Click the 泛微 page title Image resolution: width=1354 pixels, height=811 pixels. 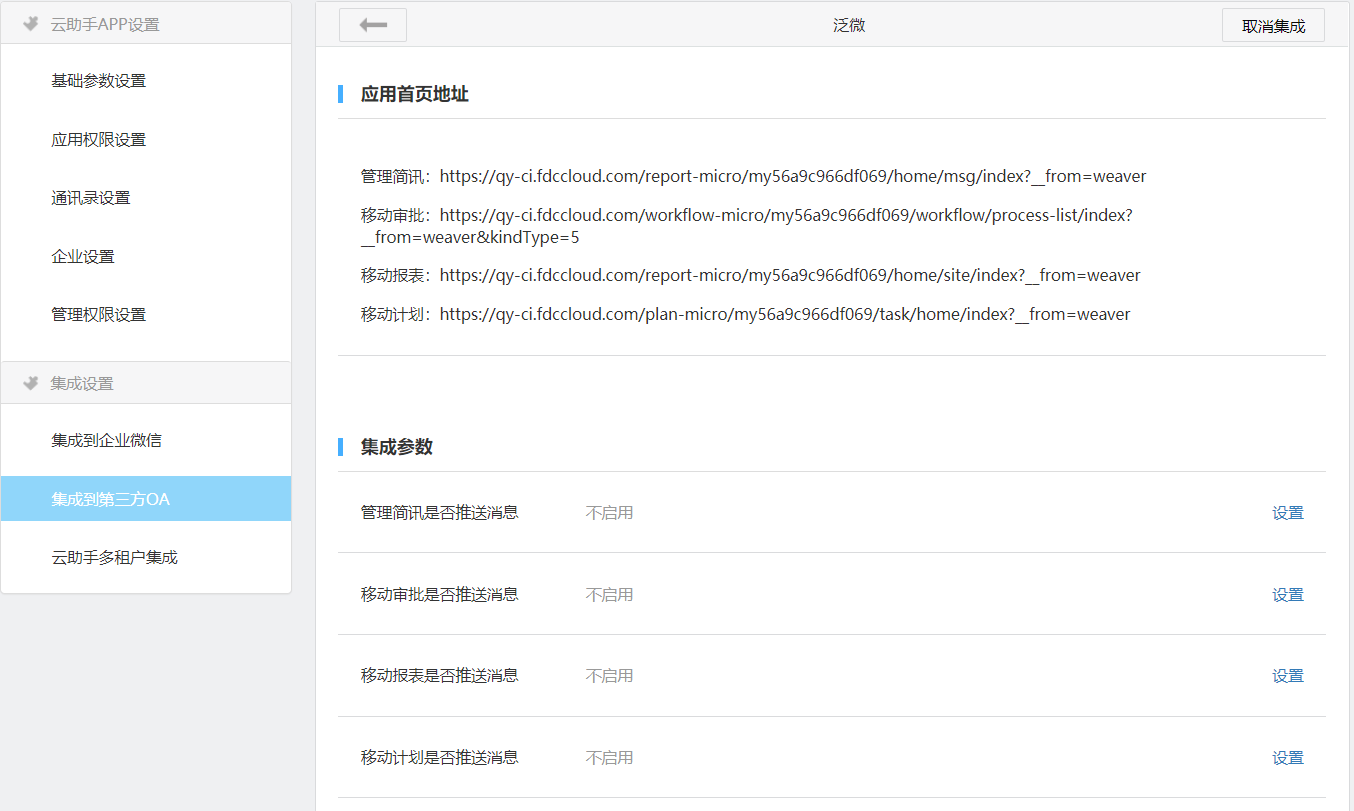click(x=849, y=26)
